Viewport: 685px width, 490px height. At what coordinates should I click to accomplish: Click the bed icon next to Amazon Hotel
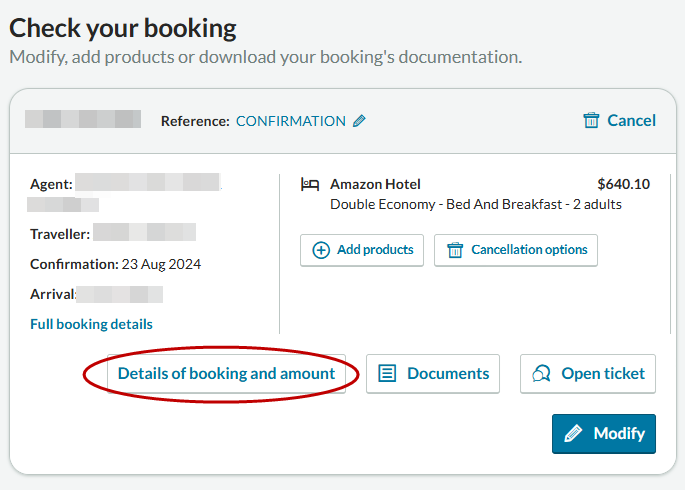(310, 184)
